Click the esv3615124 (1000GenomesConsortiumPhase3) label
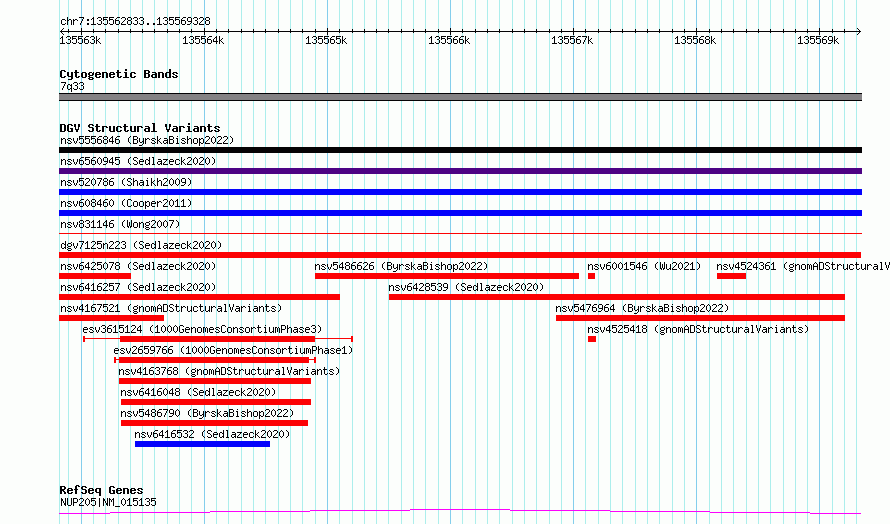Screen dimensions: 890x524 coord(202,329)
